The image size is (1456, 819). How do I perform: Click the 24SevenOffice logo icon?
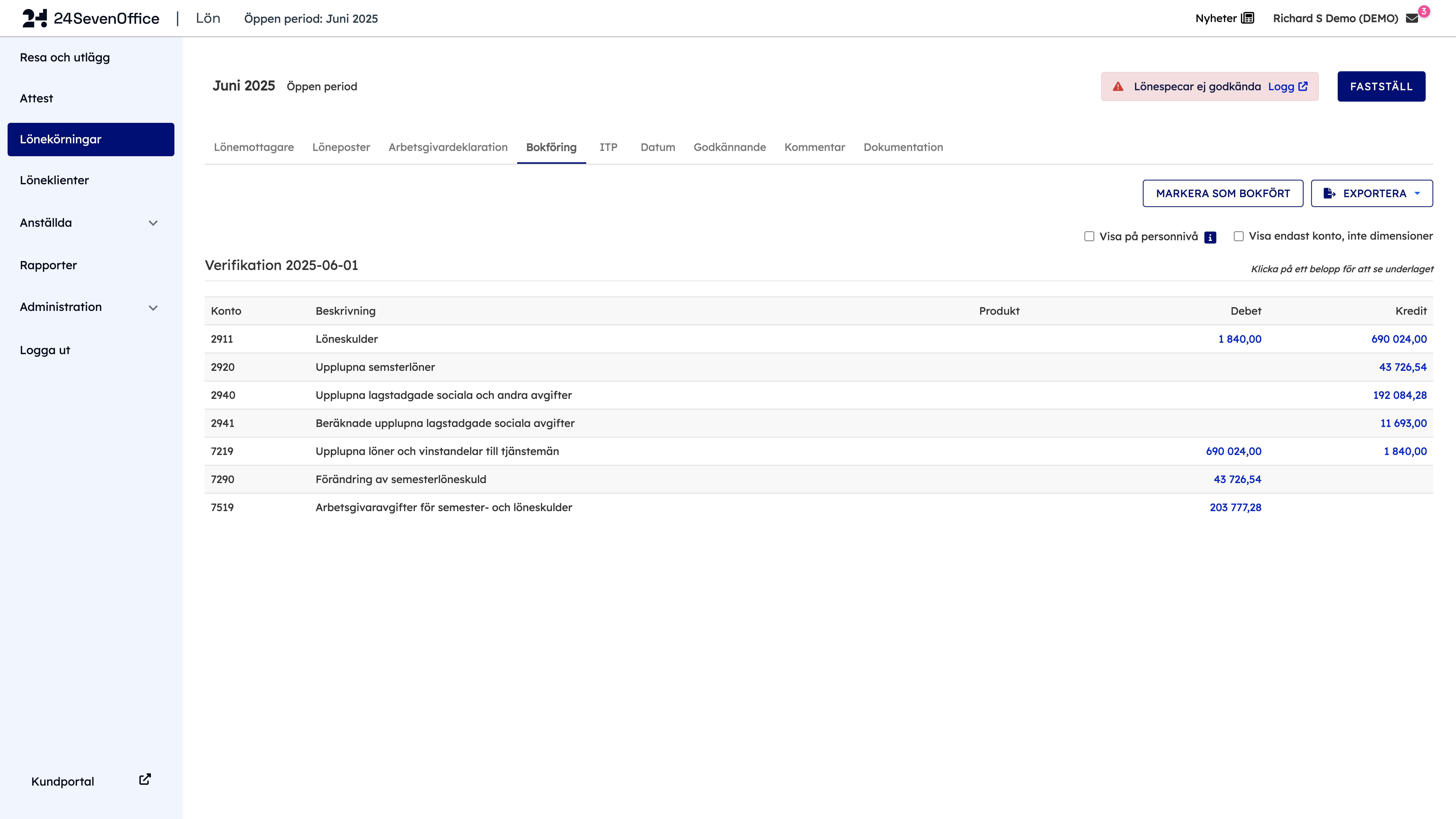point(35,18)
